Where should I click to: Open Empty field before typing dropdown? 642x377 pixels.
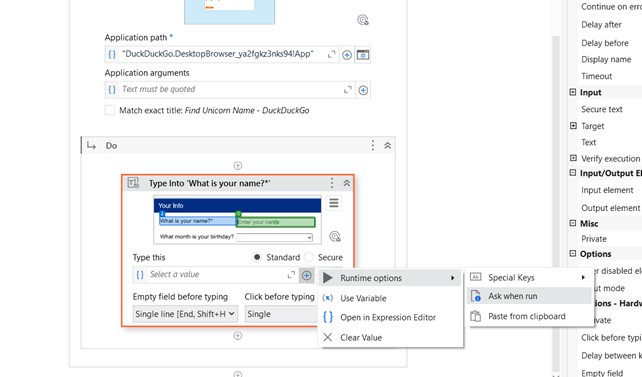tap(185, 314)
